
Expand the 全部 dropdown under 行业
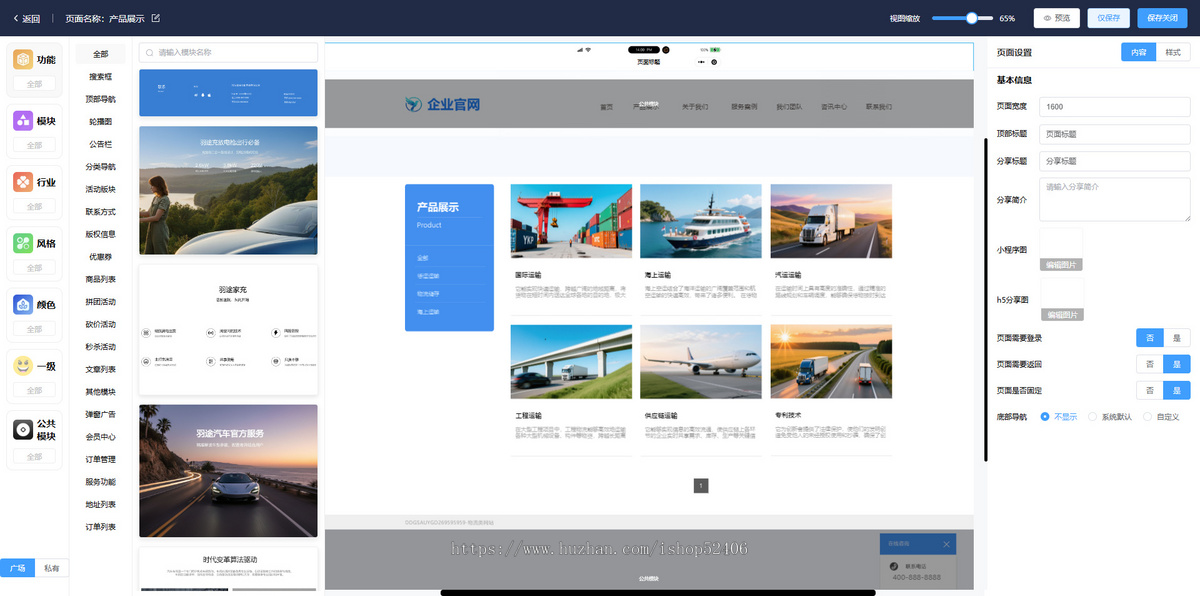(x=35, y=206)
